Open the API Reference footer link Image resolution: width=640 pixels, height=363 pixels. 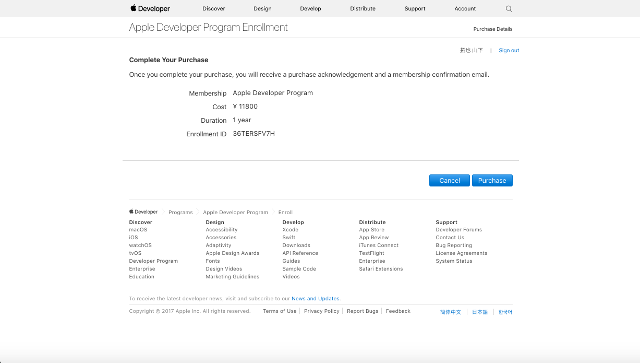[300, 253]
